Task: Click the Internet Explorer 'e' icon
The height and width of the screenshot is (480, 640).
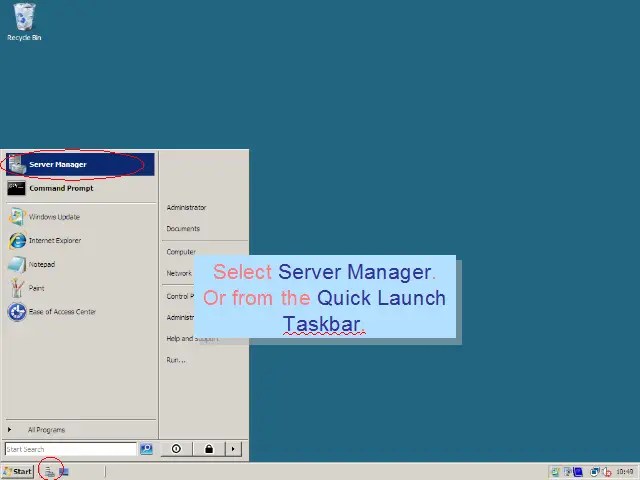Action: pos(17,240)
